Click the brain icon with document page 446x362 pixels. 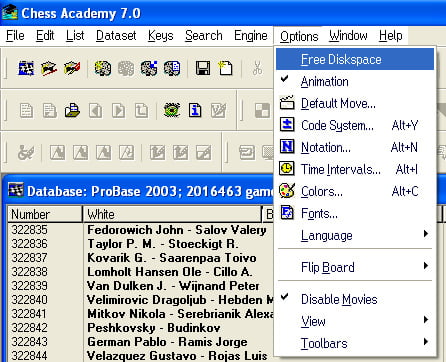coord(172,68)
